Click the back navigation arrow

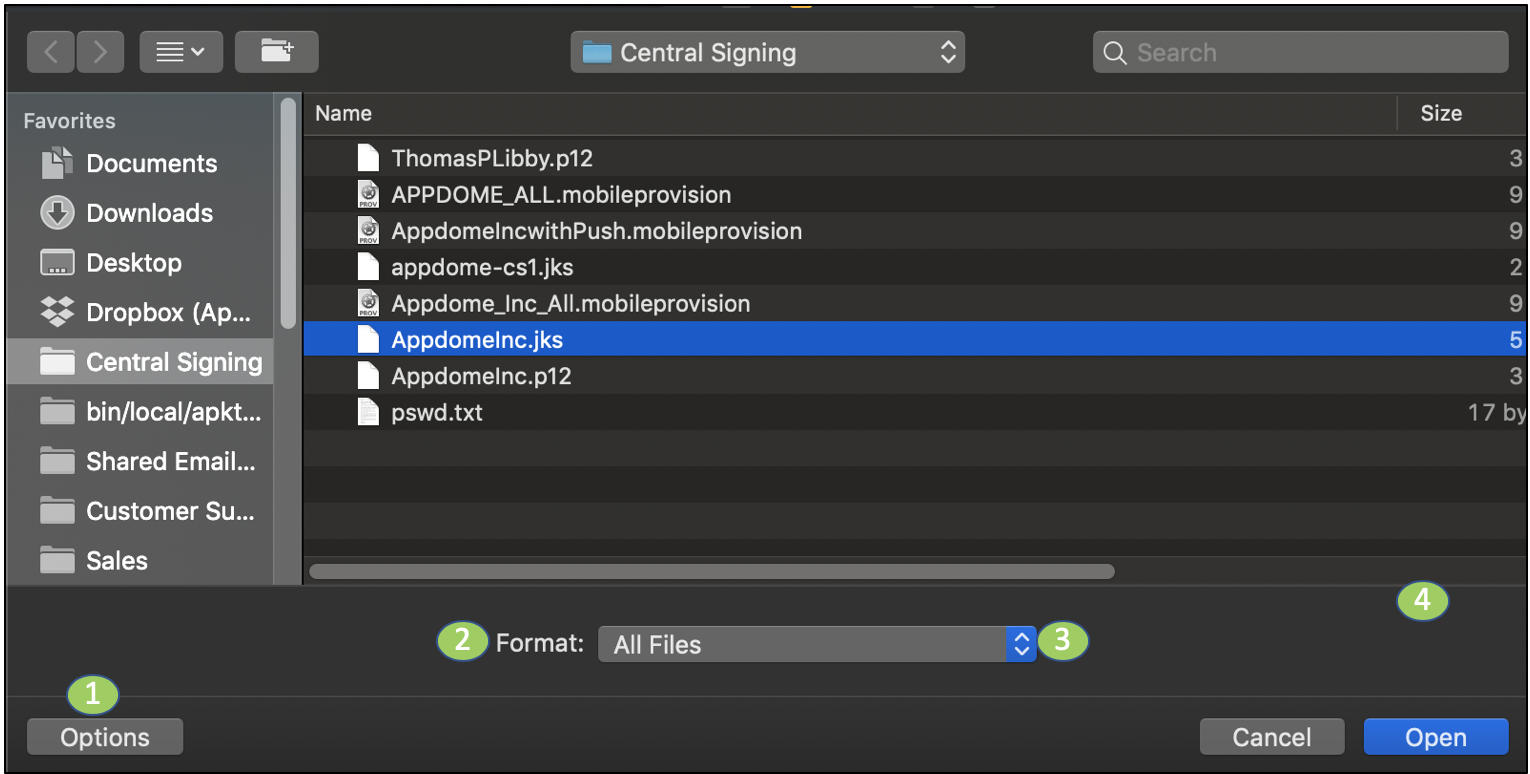point(51,52)
